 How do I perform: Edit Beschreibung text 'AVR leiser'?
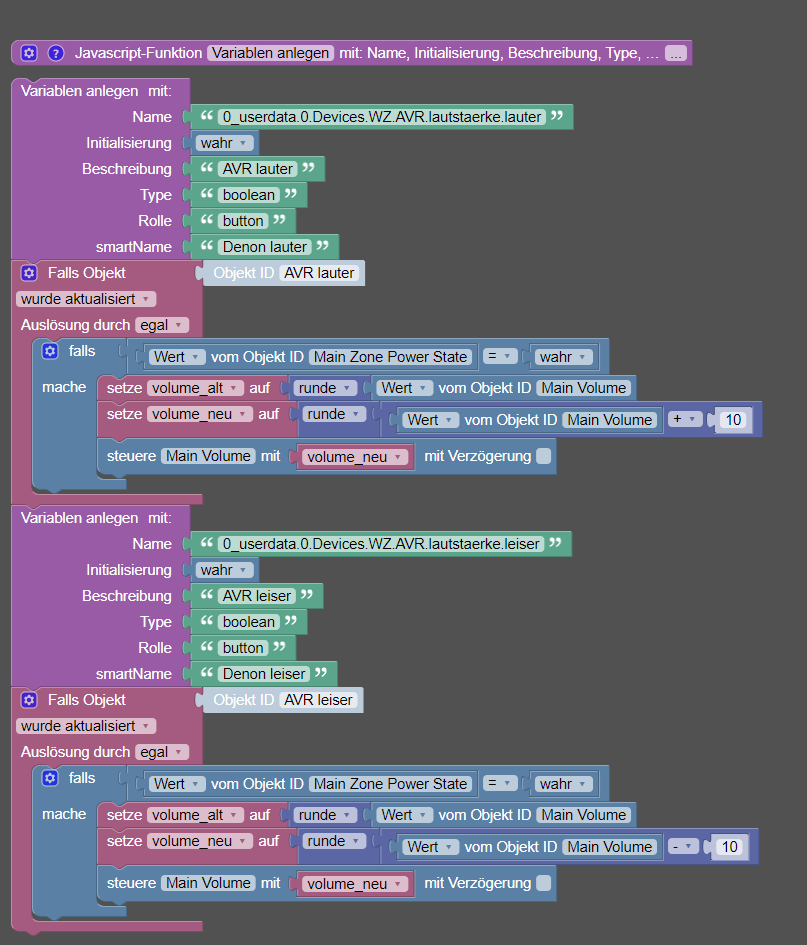click(x=257, y=595)
